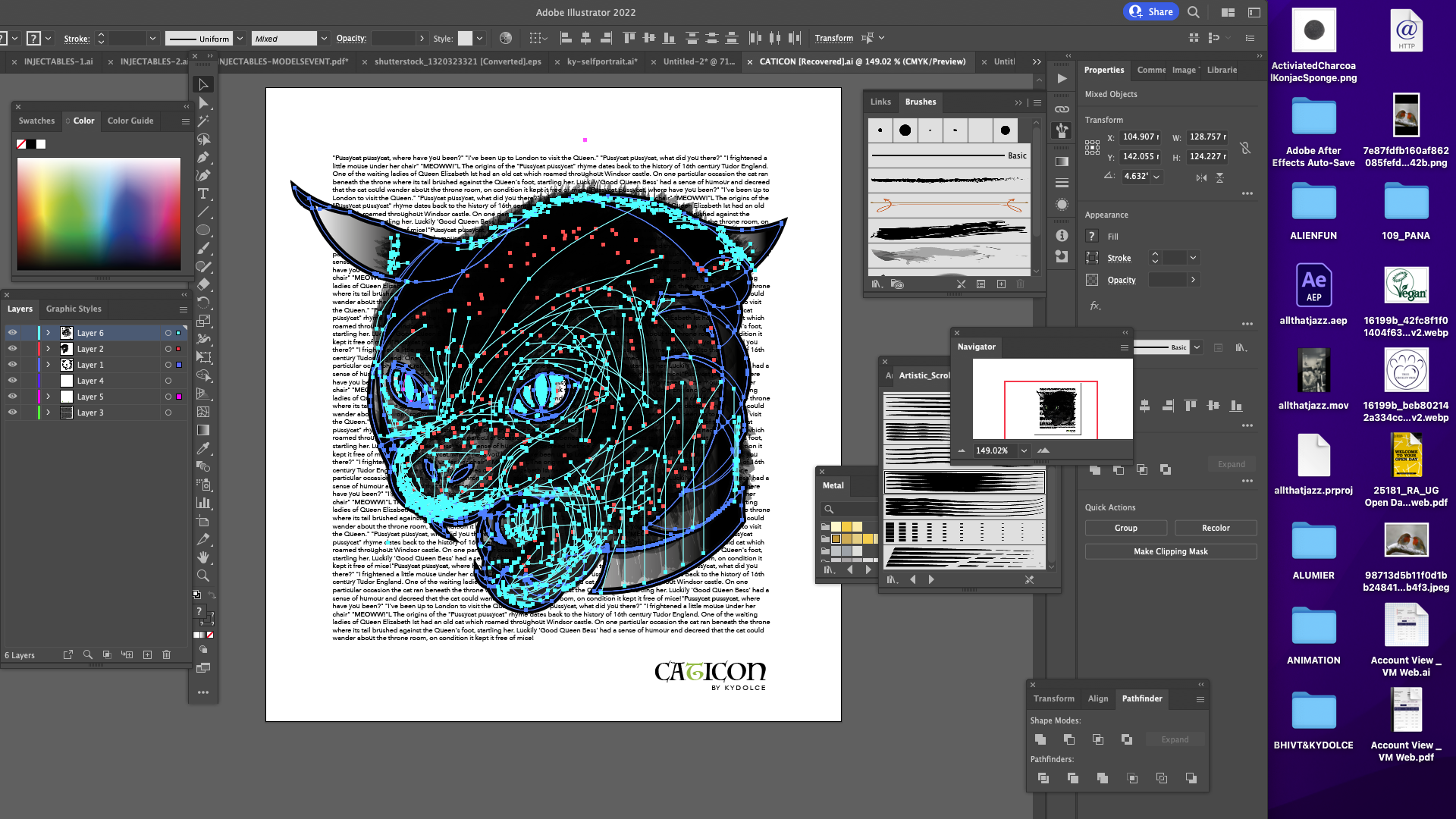
Task: Select the Type tool
Action: (x=202, y=193)
